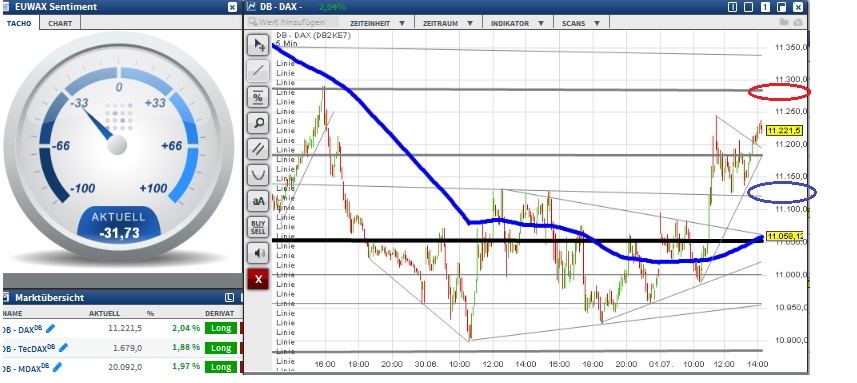The height and width of the screenshot is (383, 857).
Task: Open the DB - MDAX row link
Action: point(26,367)
